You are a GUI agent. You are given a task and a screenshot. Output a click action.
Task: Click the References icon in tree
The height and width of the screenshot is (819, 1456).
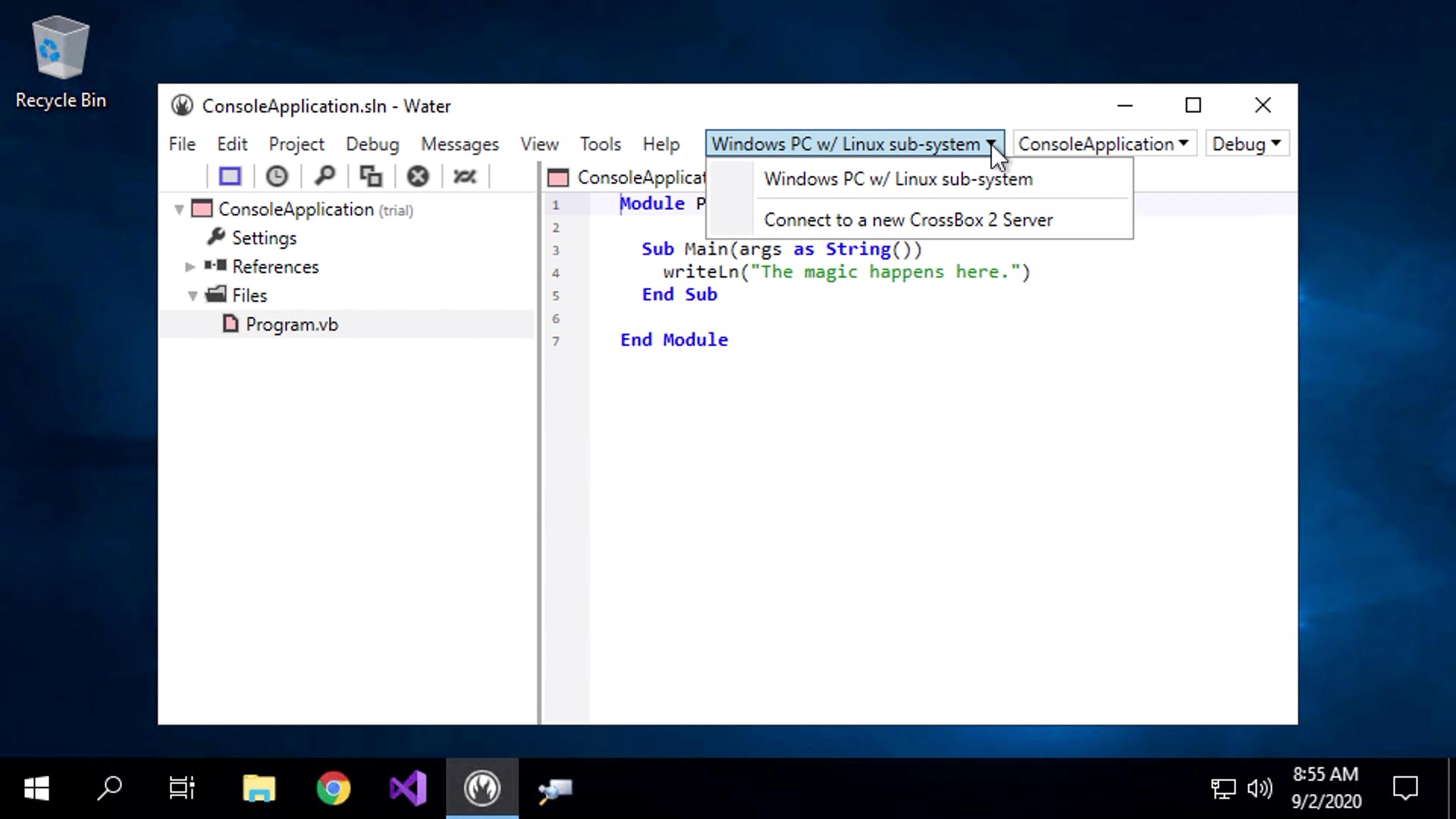tap(215, 265)
